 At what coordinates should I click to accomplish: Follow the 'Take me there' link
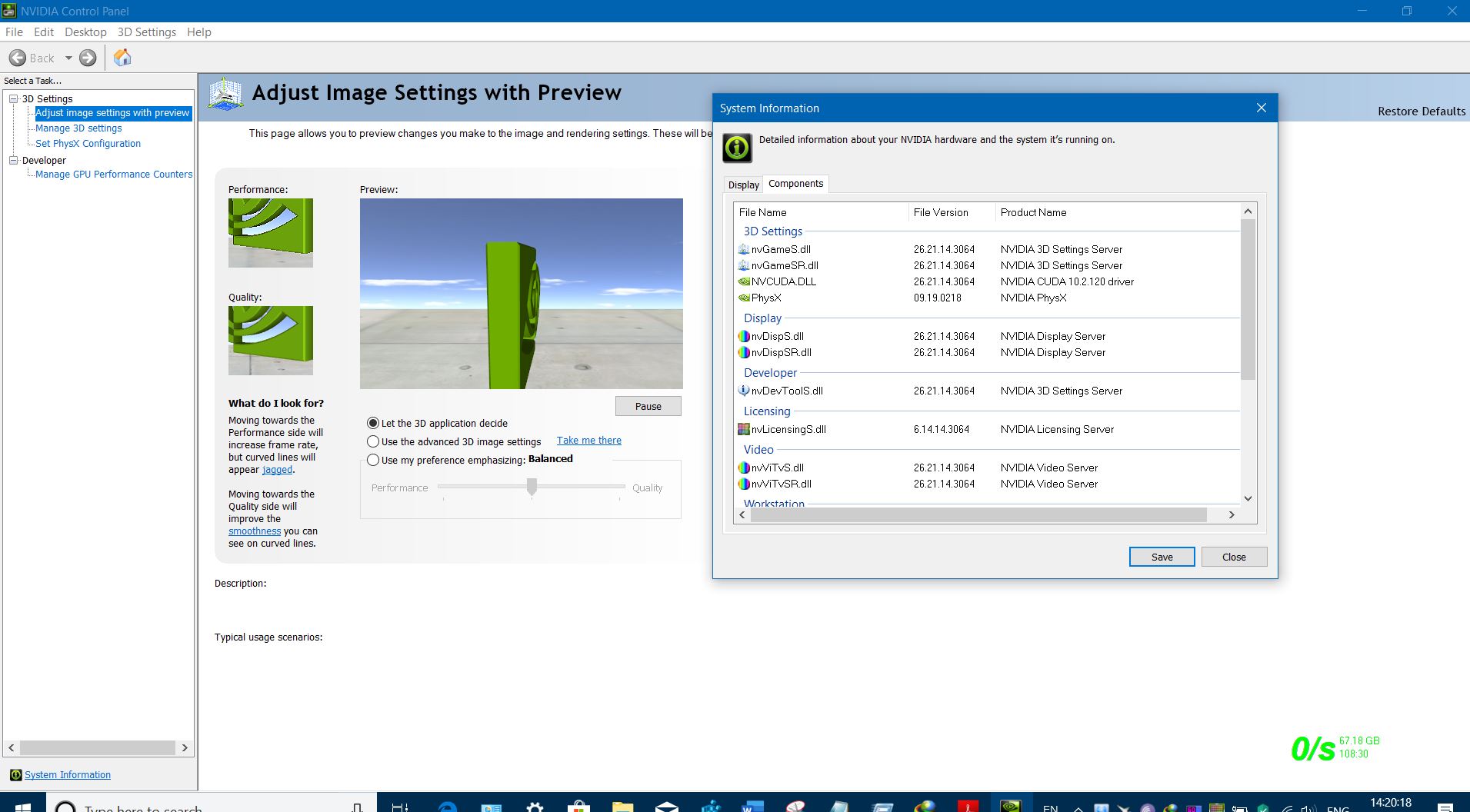pos(589,441)
